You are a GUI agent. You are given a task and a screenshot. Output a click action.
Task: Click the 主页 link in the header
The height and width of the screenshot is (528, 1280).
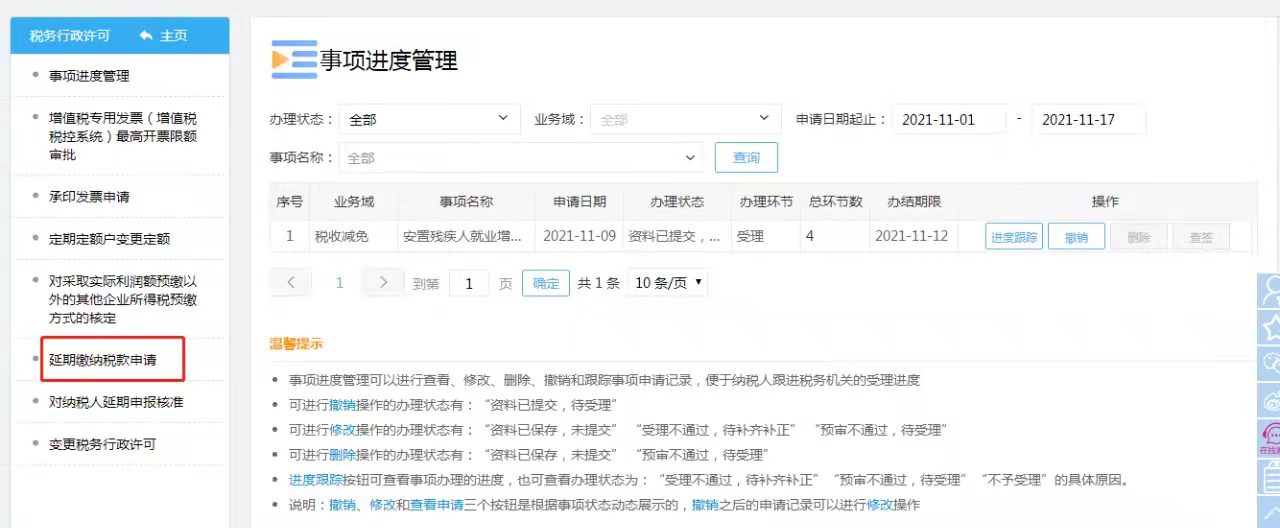[x=174, y=35]
